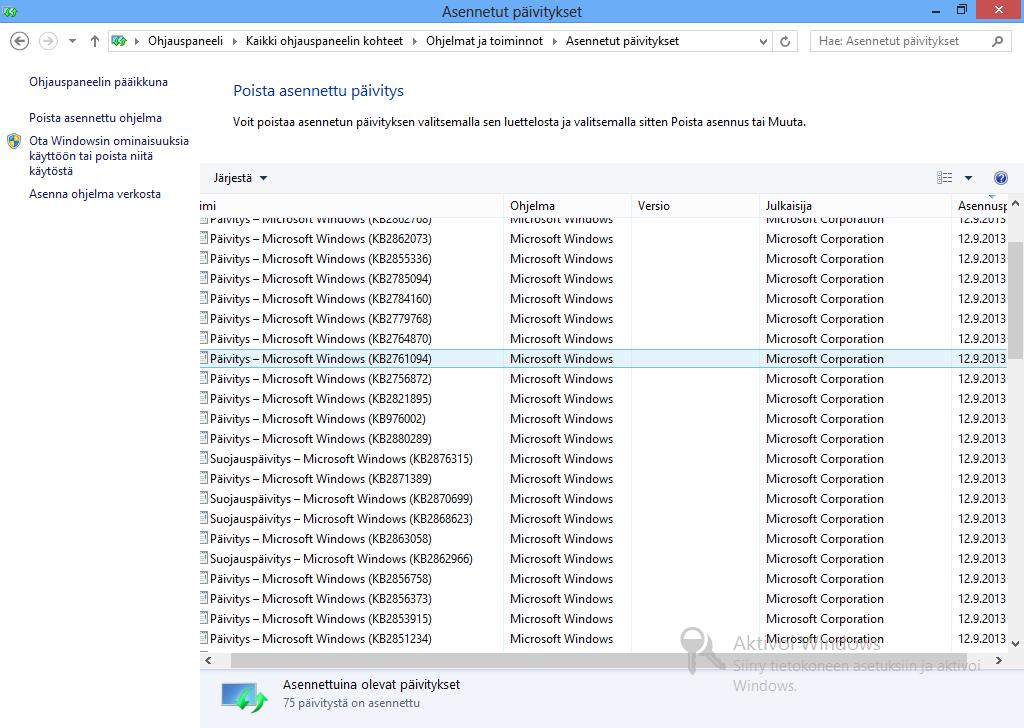The image size is (1024, 728).
Task: Expand arrow after Ohjelmat ja toiminnot
Action: (x=554, y=41)
